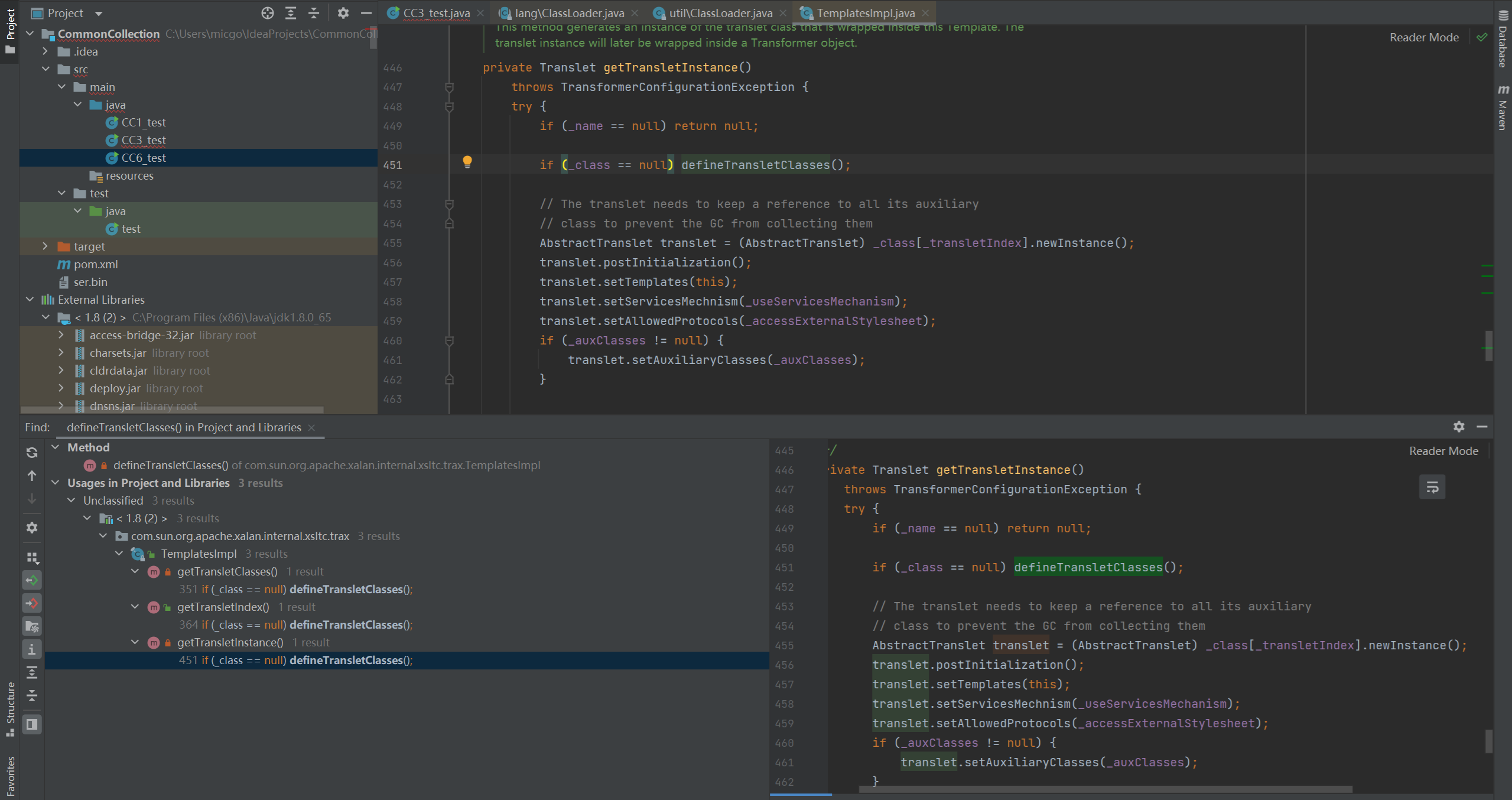Click Collapse All in the Project toolbar
1512x800 pixels.
click(x=314, y=13)
